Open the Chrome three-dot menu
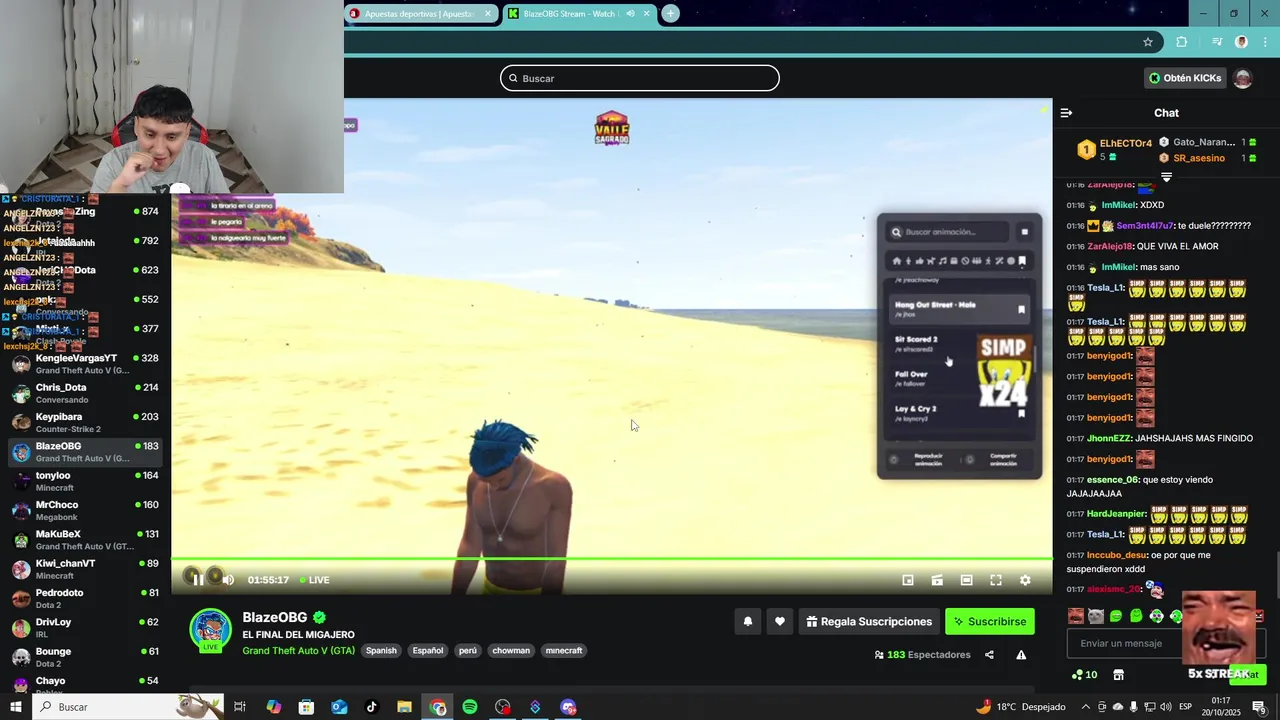 click(x=1264, y=42)
